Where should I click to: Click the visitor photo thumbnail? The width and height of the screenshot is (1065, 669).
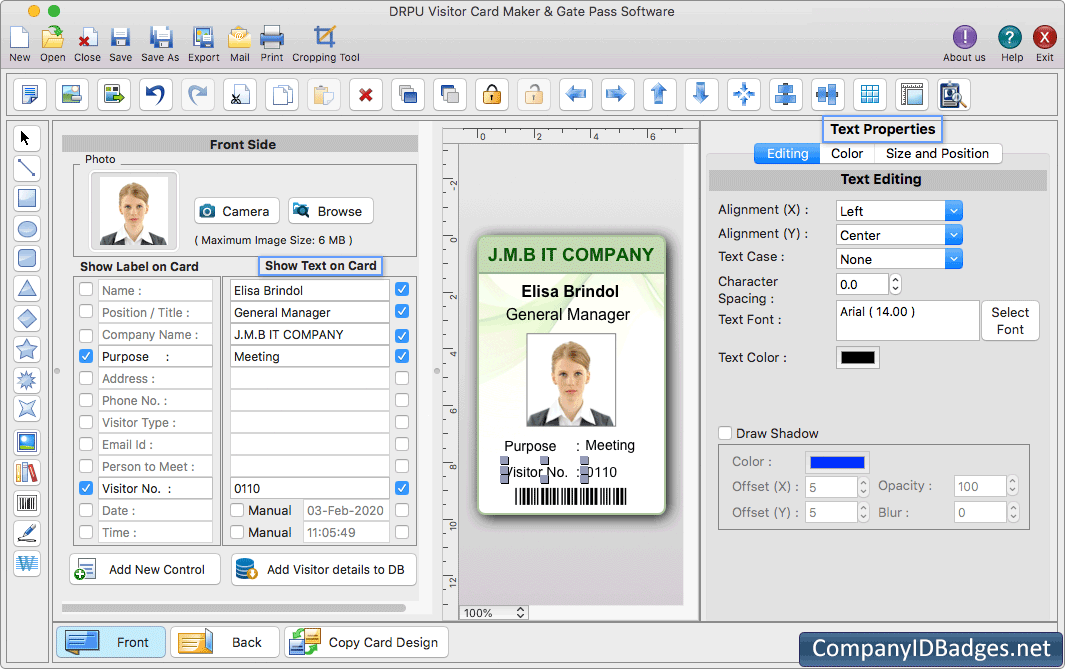[x=134, y=211]
